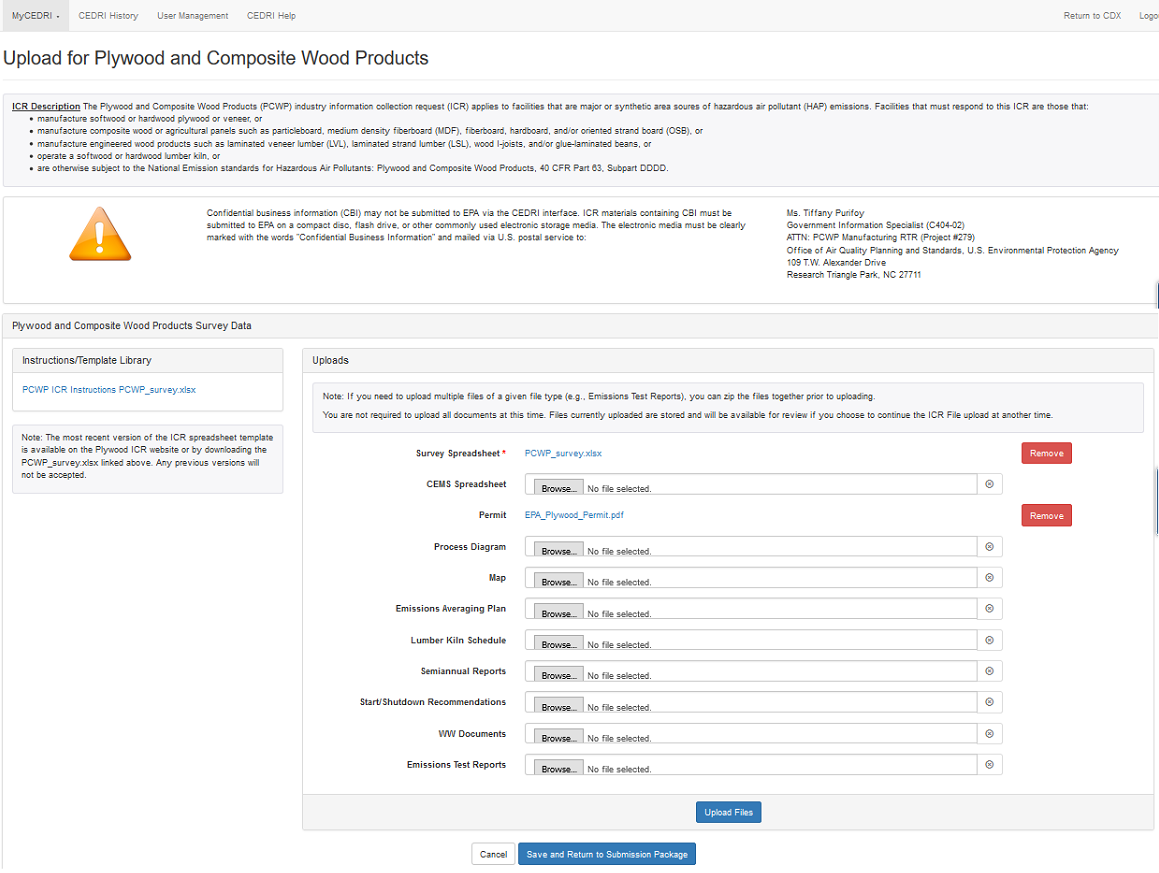Remove the uploaded EPA_Plywood_Permit.pdf file
Screen dimensions: 1159x873
coord(1046,515)
